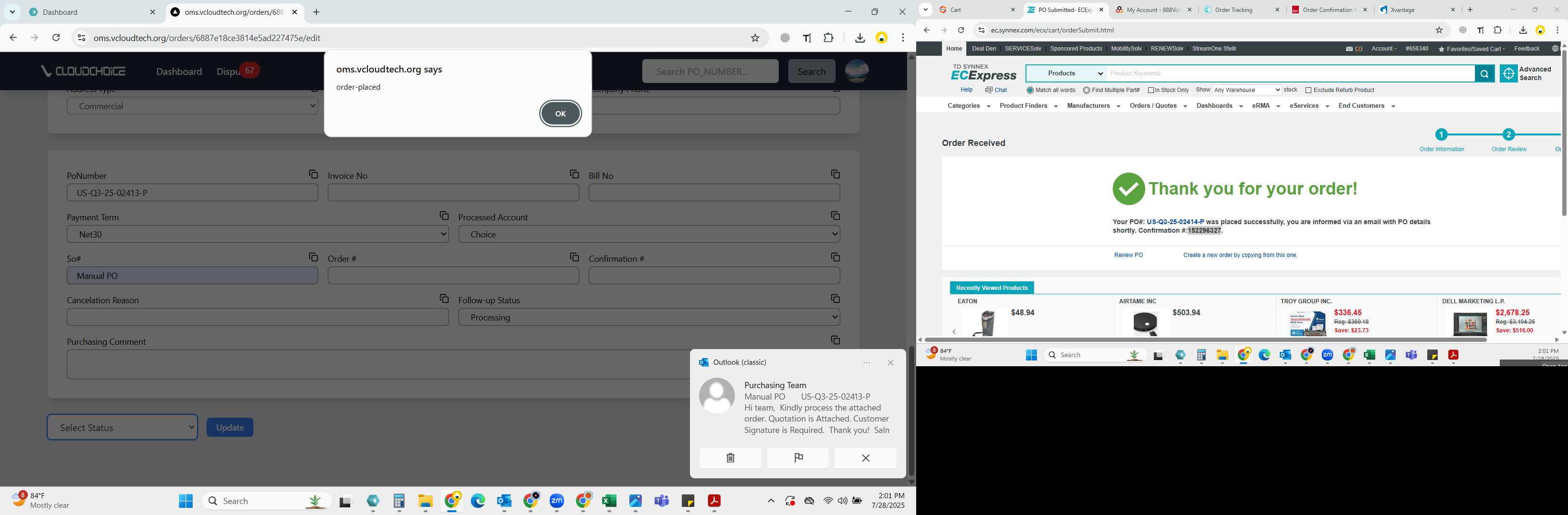
Task: Open Dashboard in CloudChoice navbar
Action: pyautogui.click(x=179, y=71)
